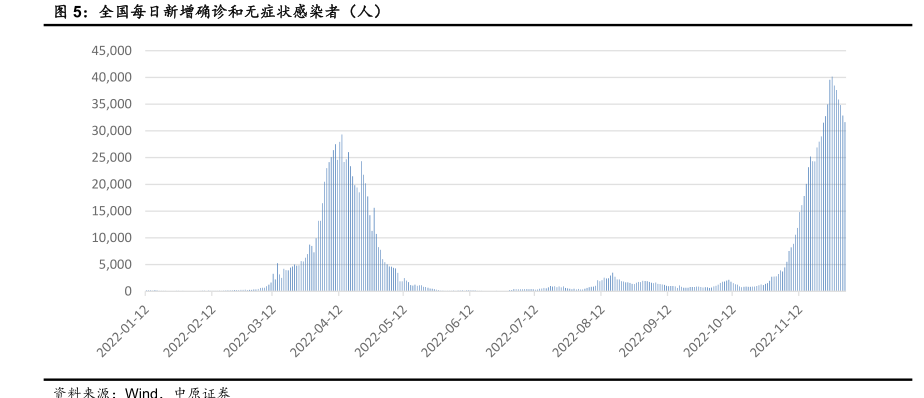Click the 2022-01-12 date label
The height and width of the screenshot is (398, 924).
pos(123,330)
